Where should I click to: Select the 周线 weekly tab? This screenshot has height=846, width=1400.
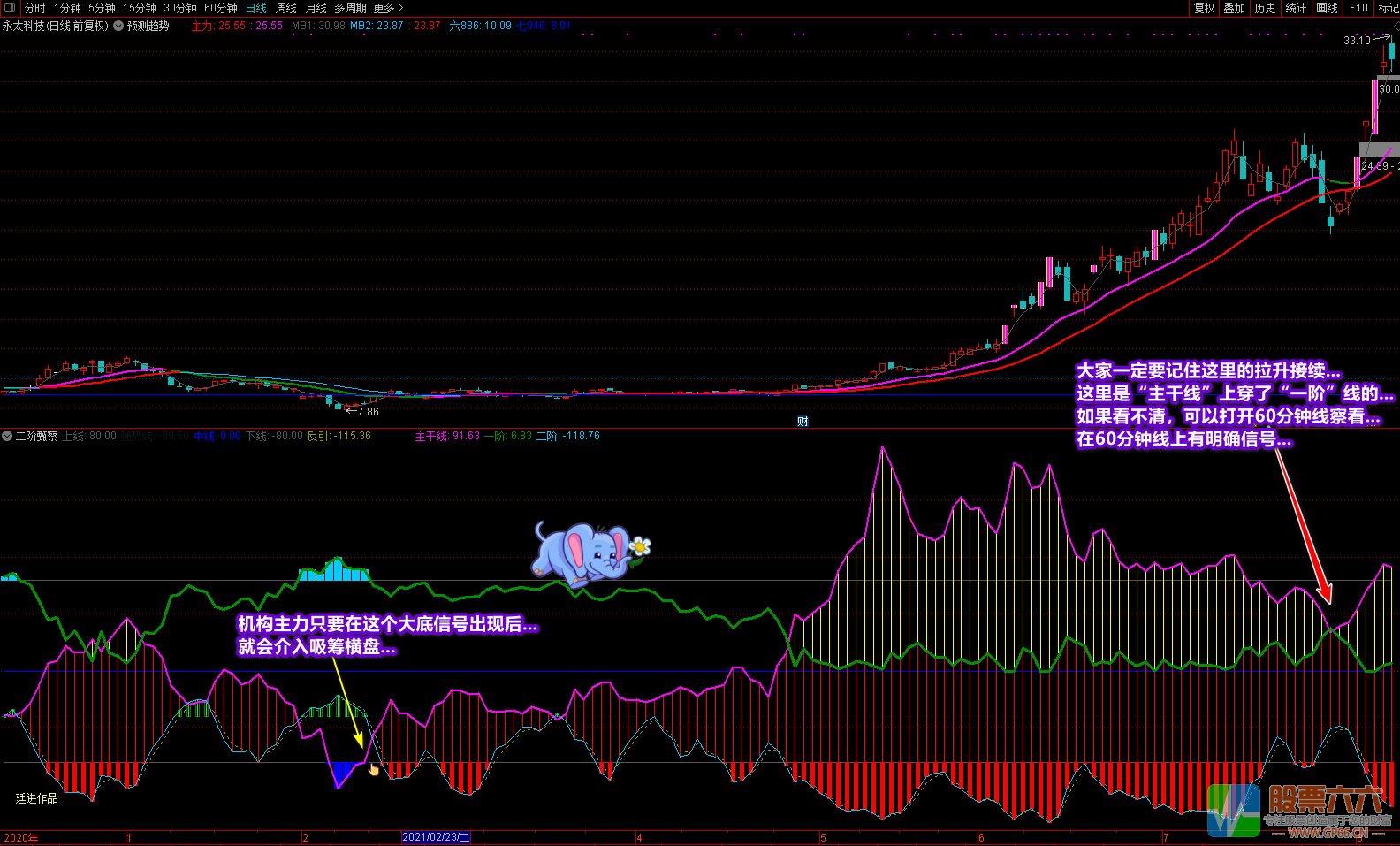click(x=286, y=8)
